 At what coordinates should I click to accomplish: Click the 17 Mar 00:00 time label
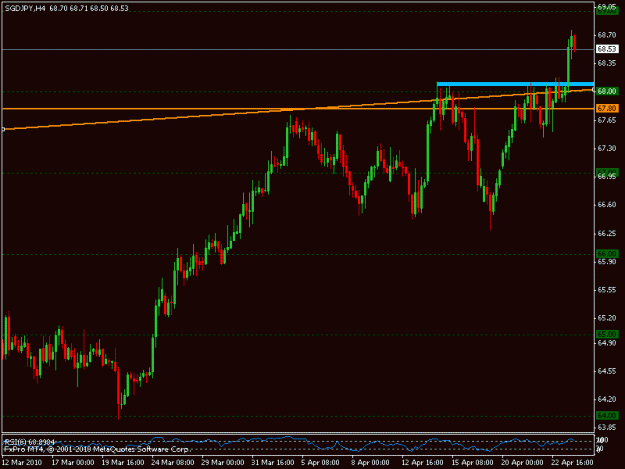click(x=73, y=462)
